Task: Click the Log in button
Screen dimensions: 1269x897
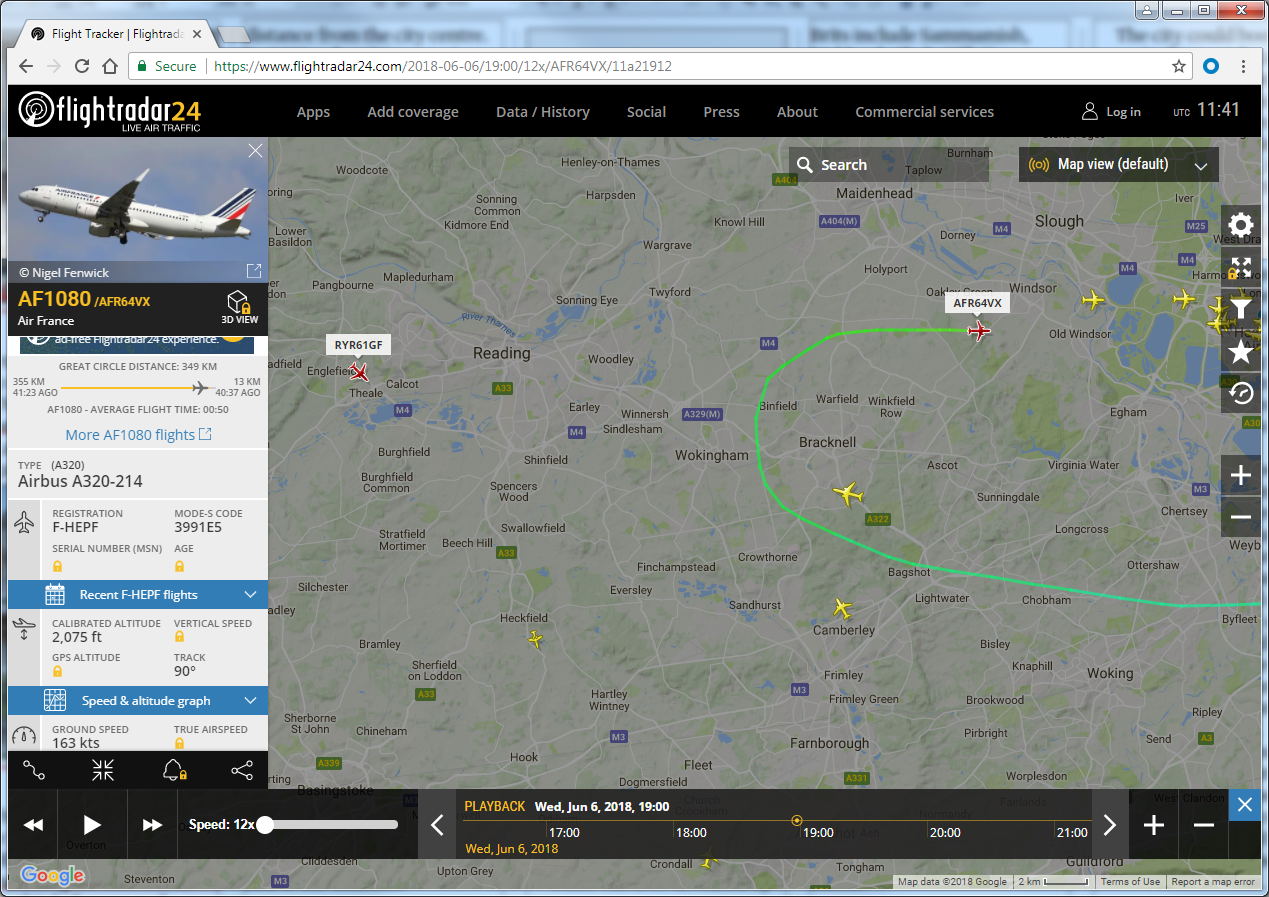Action: coord(1111,112)
